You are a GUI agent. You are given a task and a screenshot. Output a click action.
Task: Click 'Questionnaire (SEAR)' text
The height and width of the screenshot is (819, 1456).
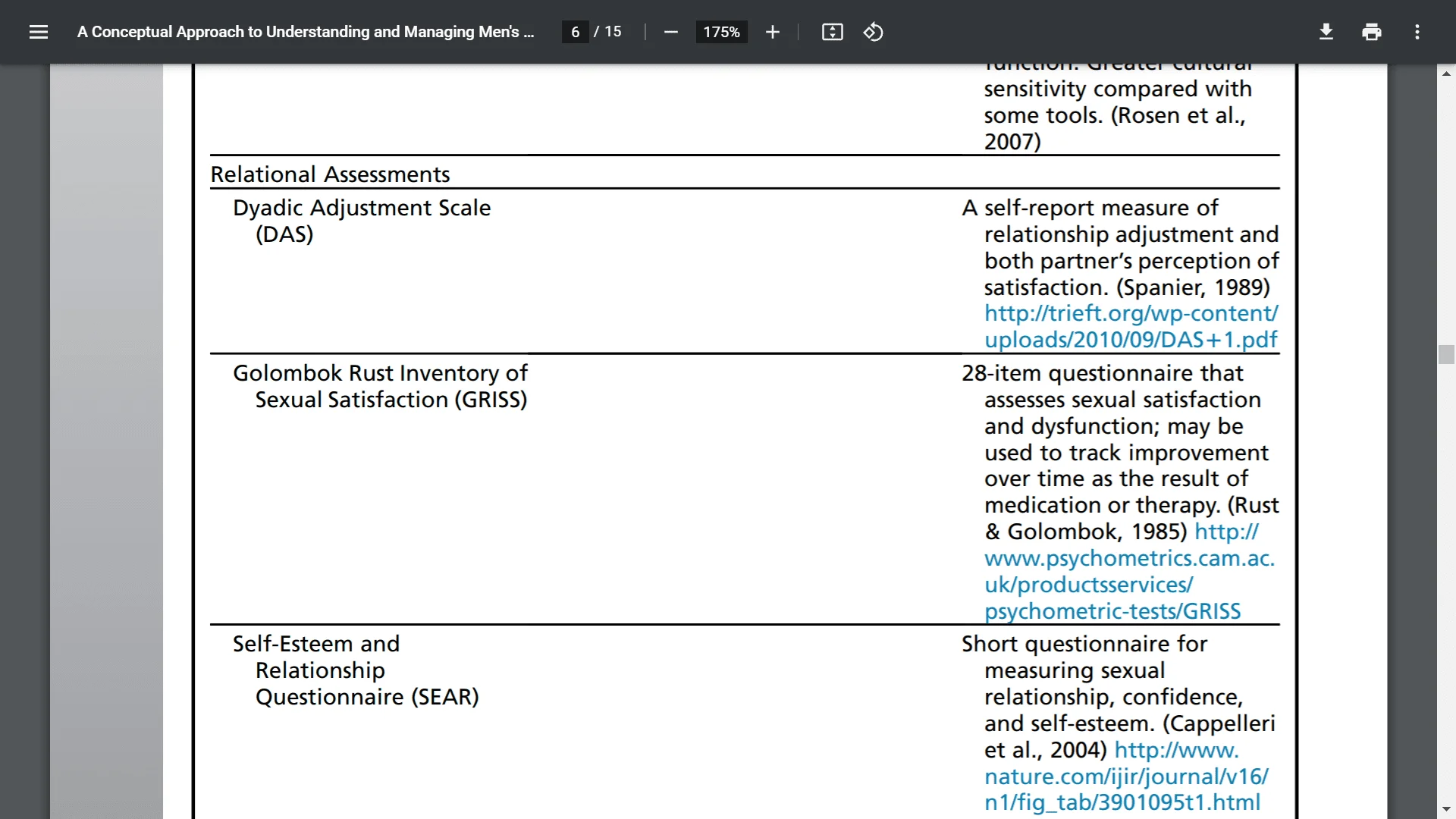point(367,697)
